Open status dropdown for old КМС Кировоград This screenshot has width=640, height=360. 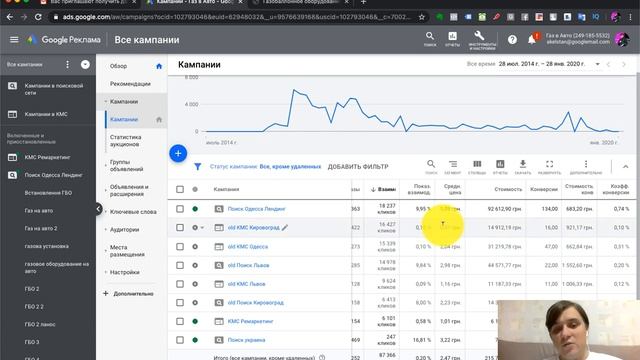pos(202,228)
